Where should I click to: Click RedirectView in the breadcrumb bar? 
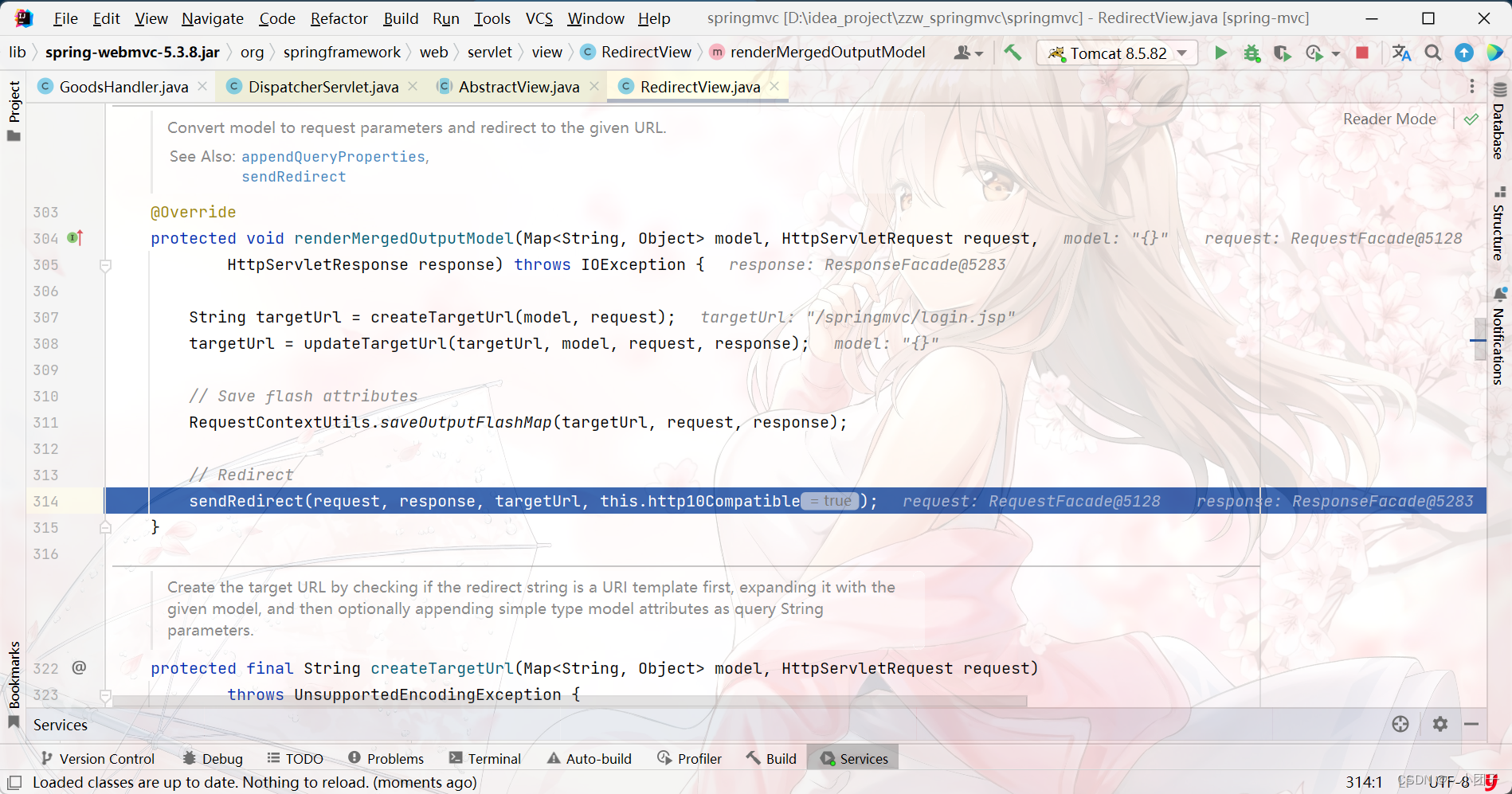(646, 52)
